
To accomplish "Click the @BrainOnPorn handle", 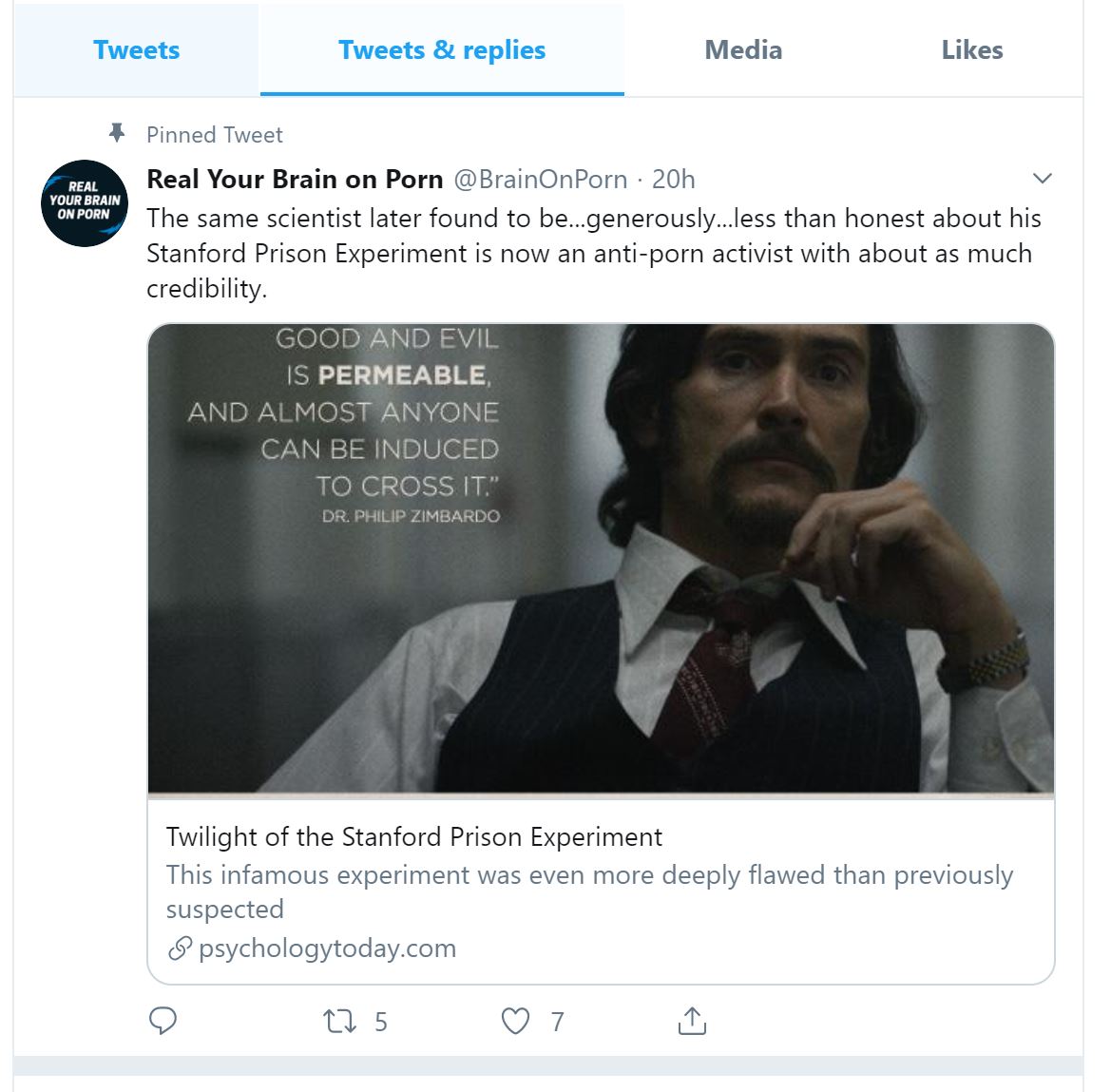I will tap(540, 179).
